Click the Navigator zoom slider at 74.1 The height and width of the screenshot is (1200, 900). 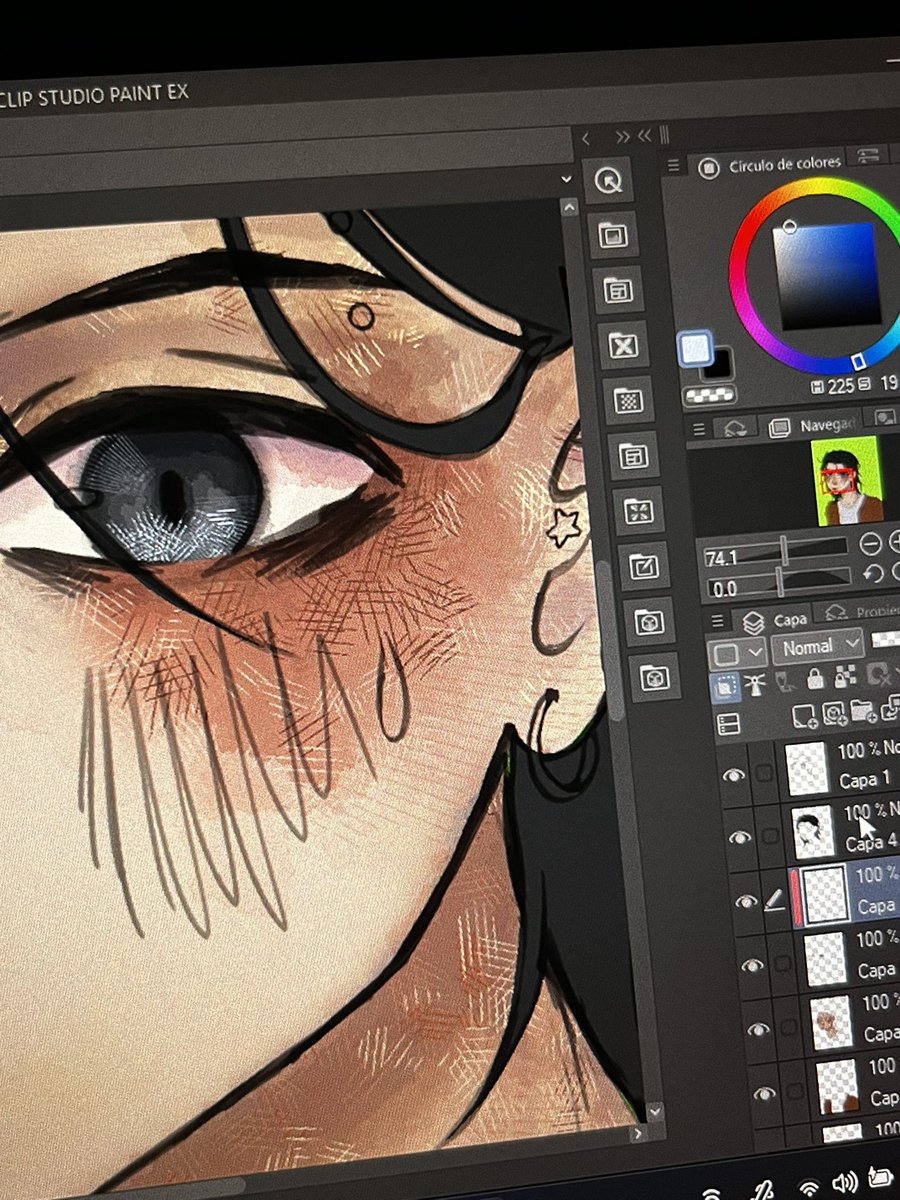coord(776,553)
